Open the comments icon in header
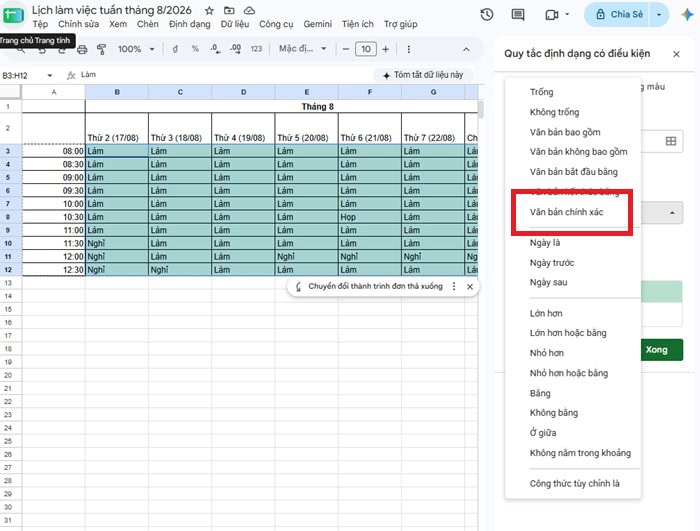This screenshot has height=531, width=700. [518, 15]
